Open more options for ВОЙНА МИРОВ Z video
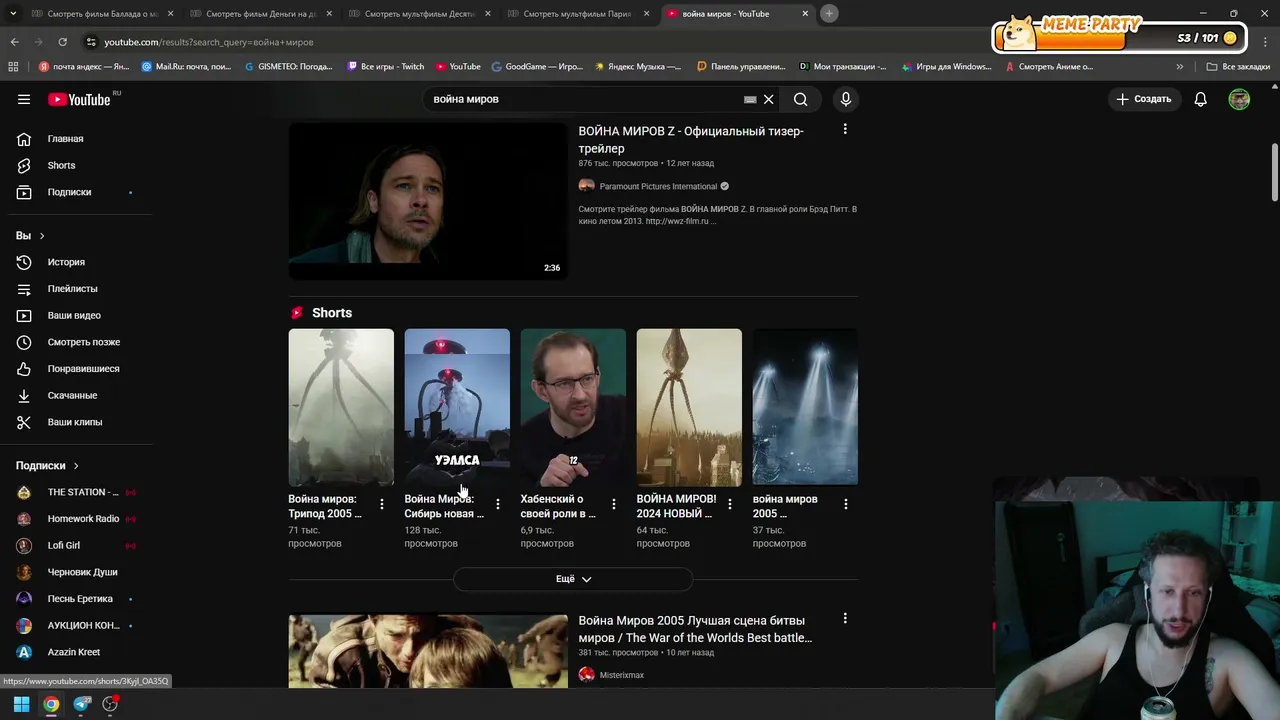The image size is (1280, 720). pyautogui.click(x=845, y=129)
